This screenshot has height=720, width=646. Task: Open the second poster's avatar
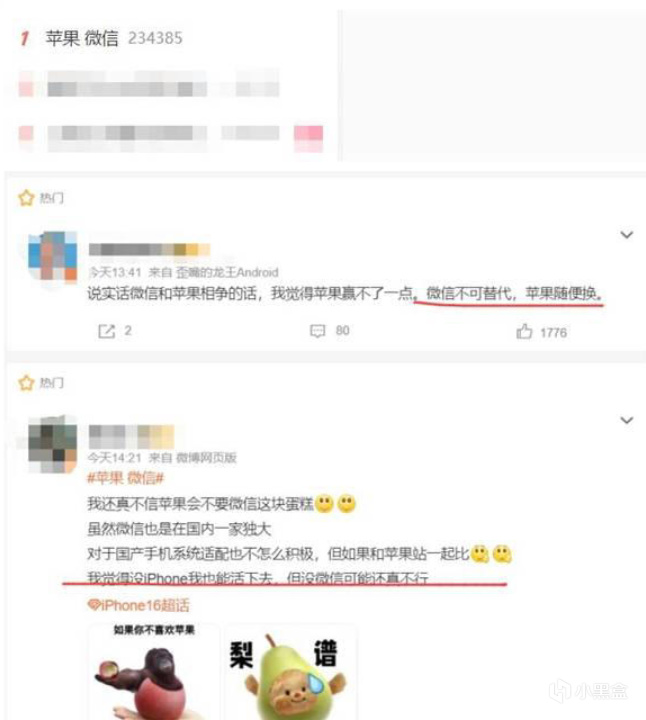coord(52,444)
